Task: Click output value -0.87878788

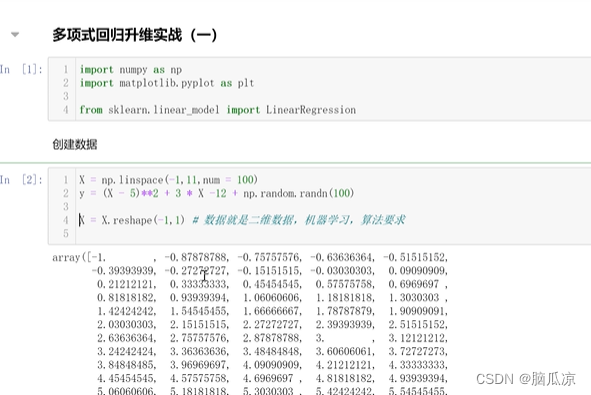Action: click(x=196, y=257)
